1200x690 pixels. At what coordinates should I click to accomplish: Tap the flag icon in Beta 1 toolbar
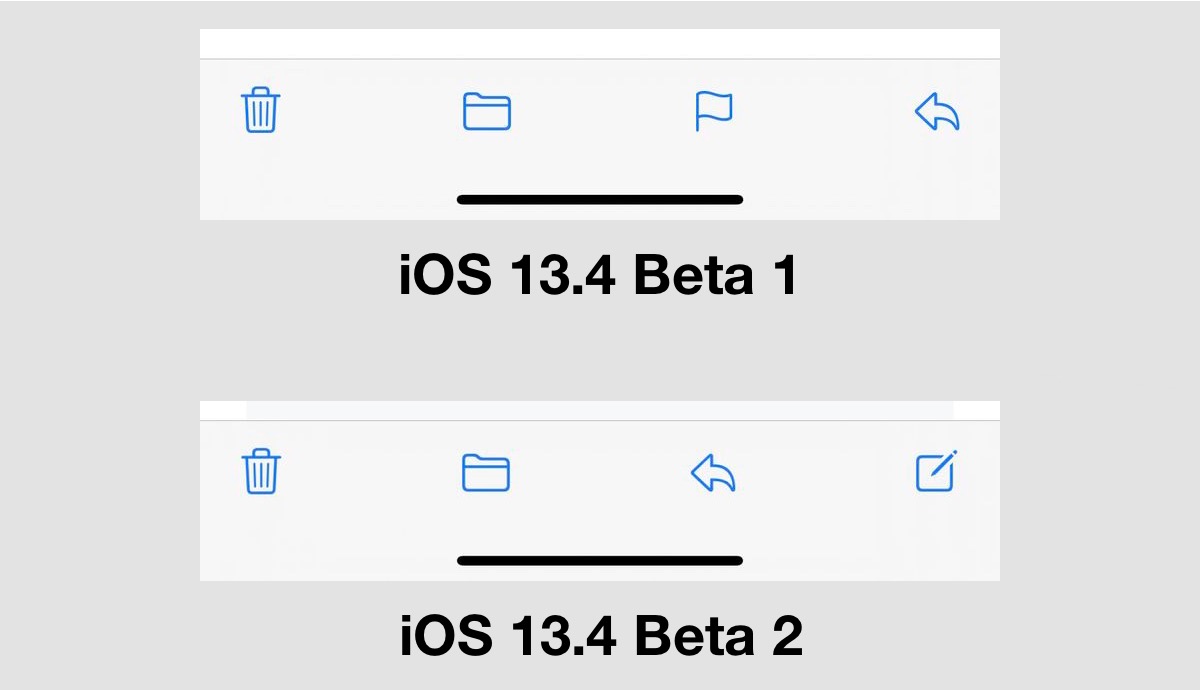tap(714, 111)
